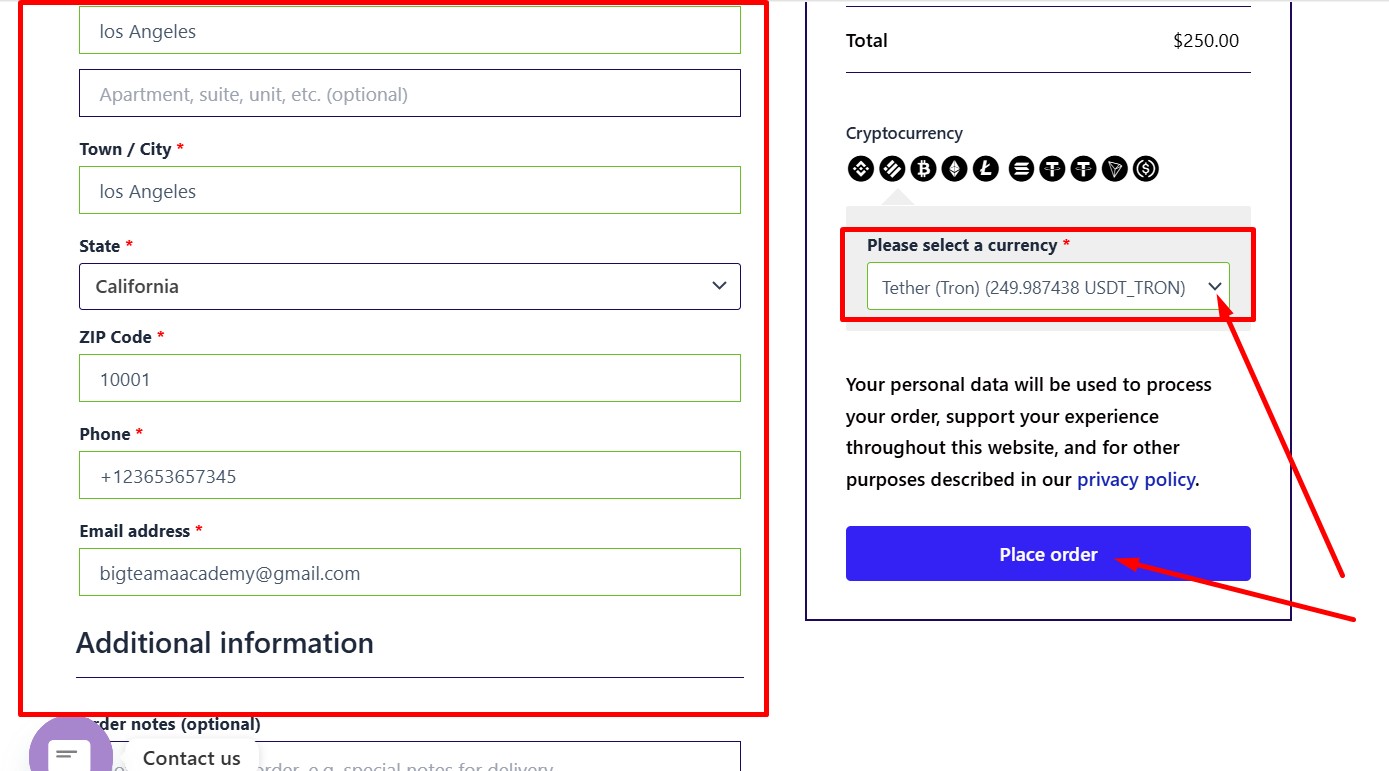Screen dimensions: 1389x771
Task: Select the USD Coin icon
Action: click(1145, 168)
